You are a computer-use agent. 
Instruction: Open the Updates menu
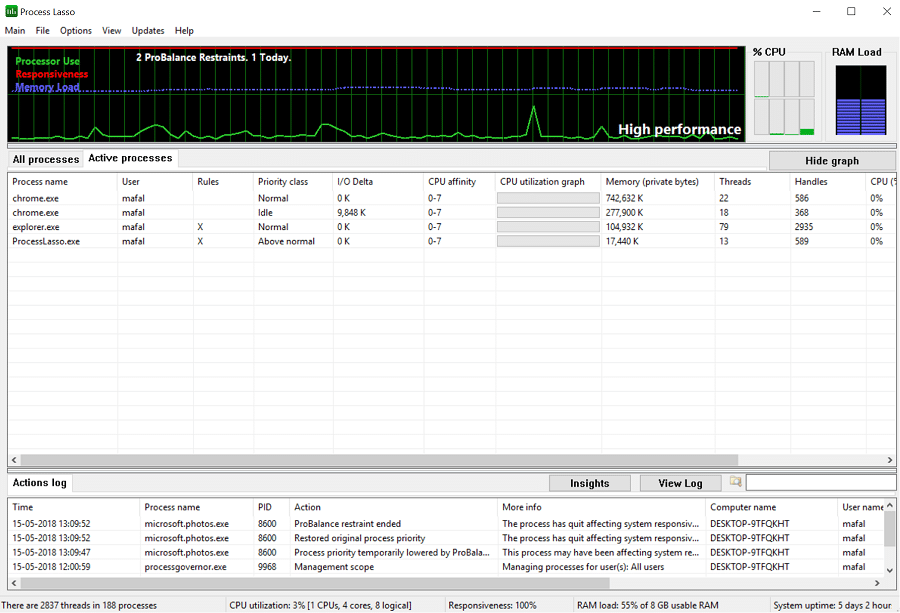point(148,30)
